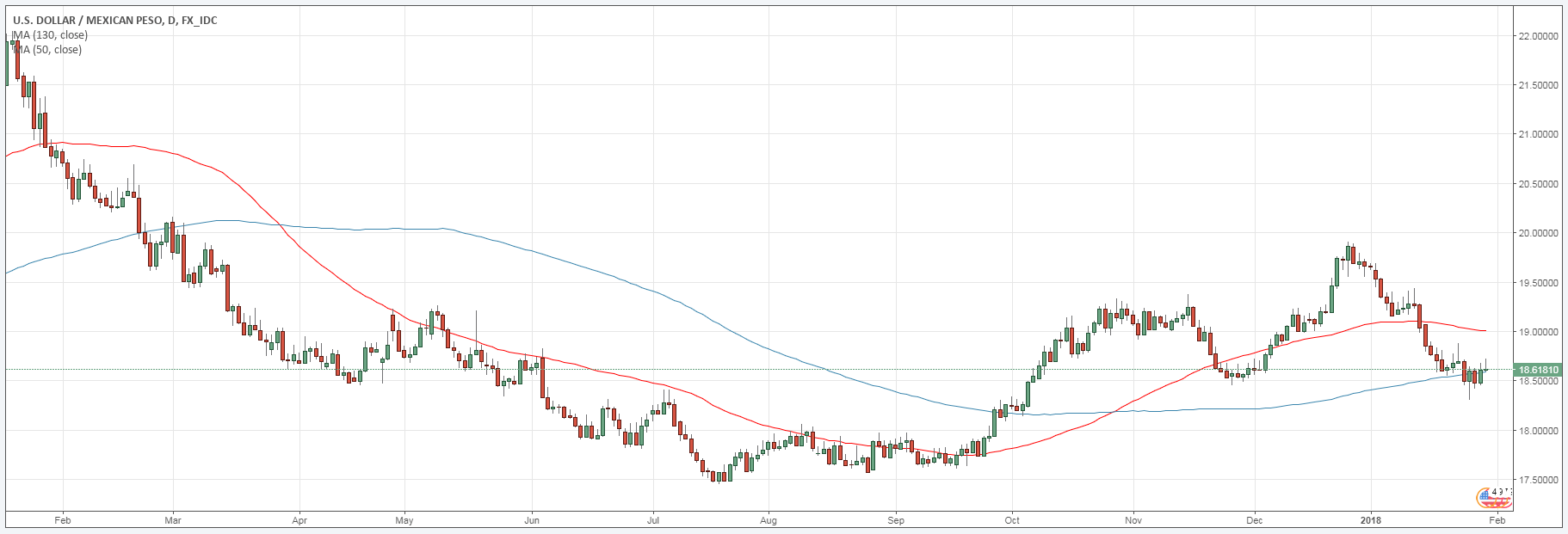Click the U.S. DOLLAR / MEXICAN PESO chart title

(114, 20)
